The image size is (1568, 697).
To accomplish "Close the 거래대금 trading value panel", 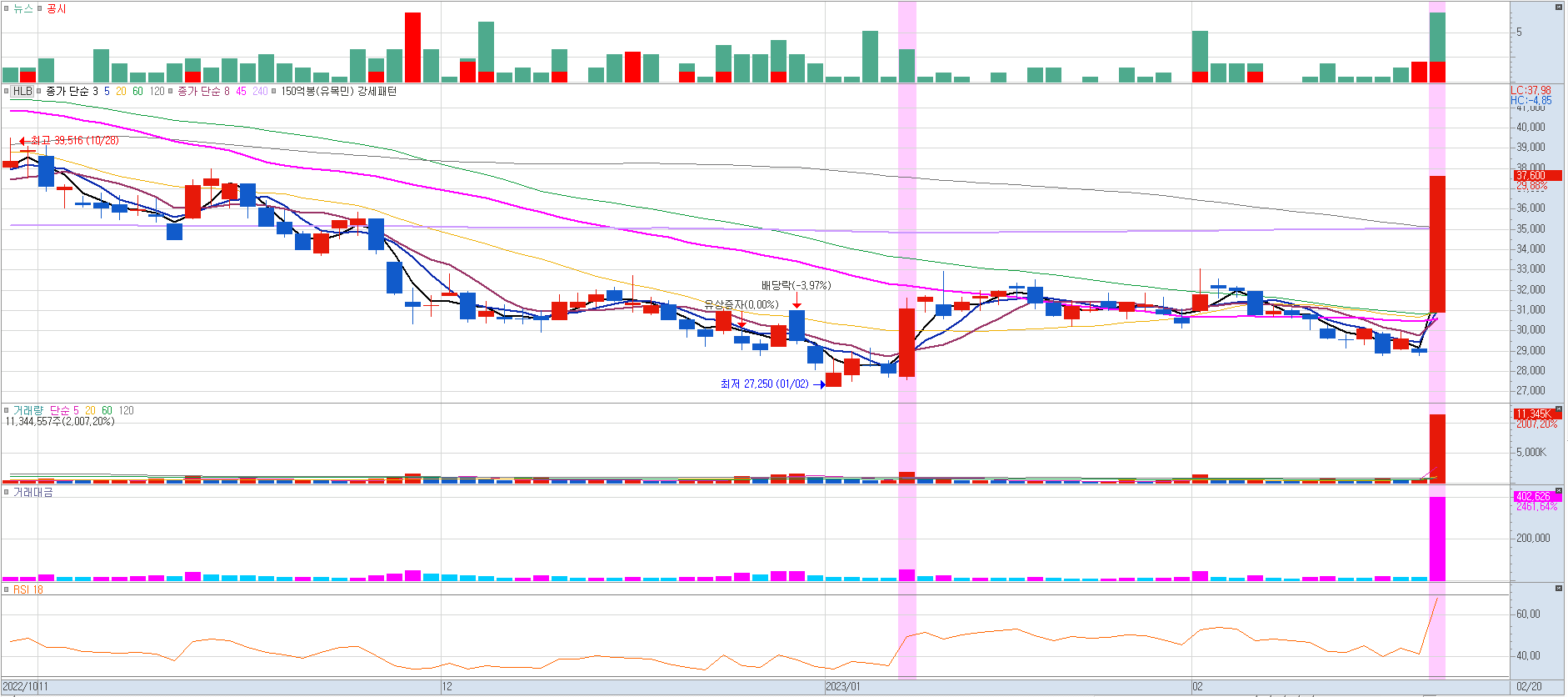I will (x=1559, y=491).
